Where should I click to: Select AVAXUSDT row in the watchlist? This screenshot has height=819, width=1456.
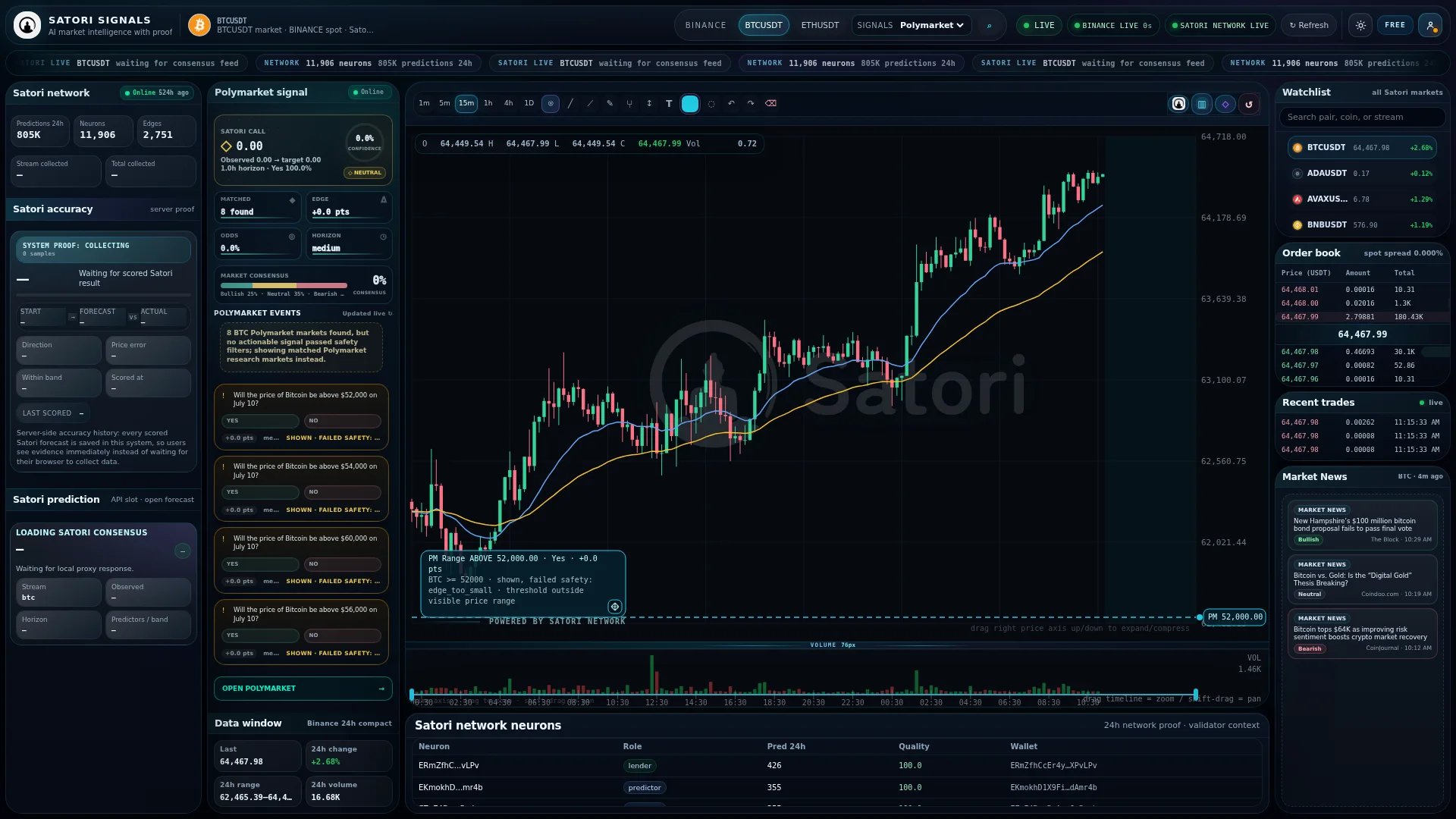tap(1363, 199)
